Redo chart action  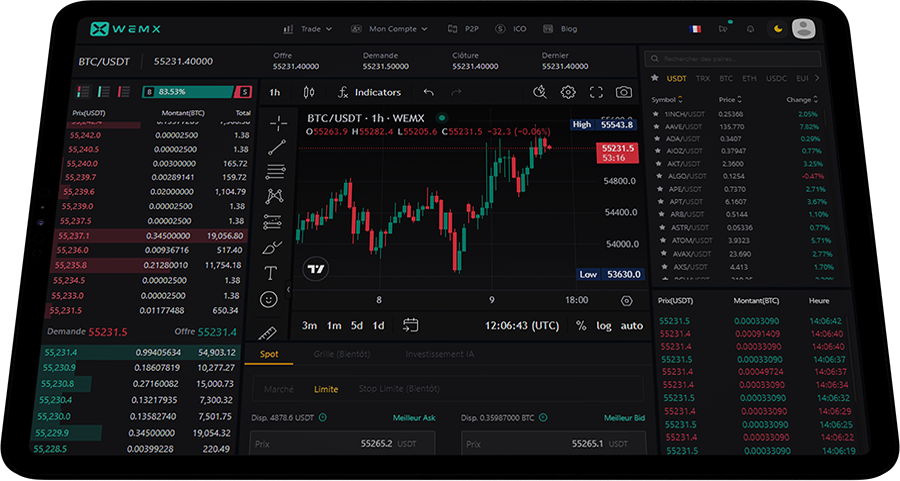[x=456, y=92]
